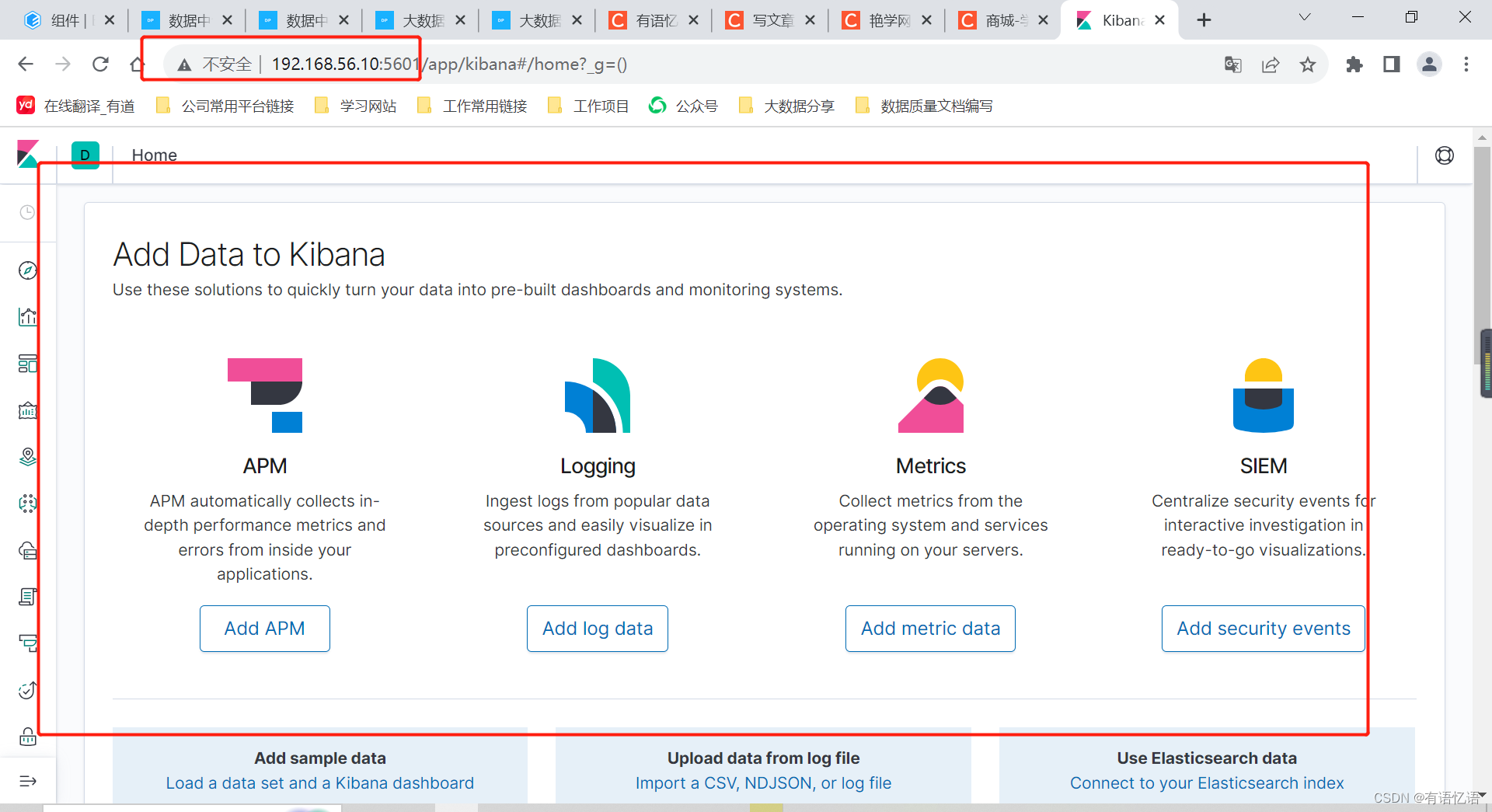Click the browser back arrow
The width and height of the screenshot is (1492, 812).
(x=26, y=64)
